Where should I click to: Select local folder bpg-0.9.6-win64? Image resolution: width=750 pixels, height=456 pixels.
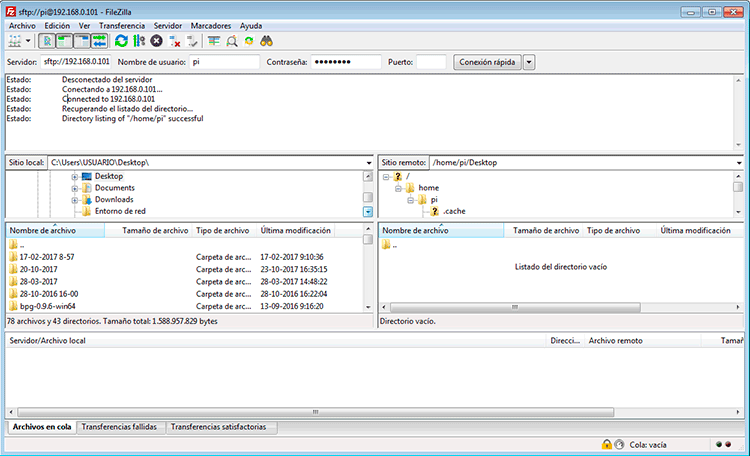[x=47, y=306]
